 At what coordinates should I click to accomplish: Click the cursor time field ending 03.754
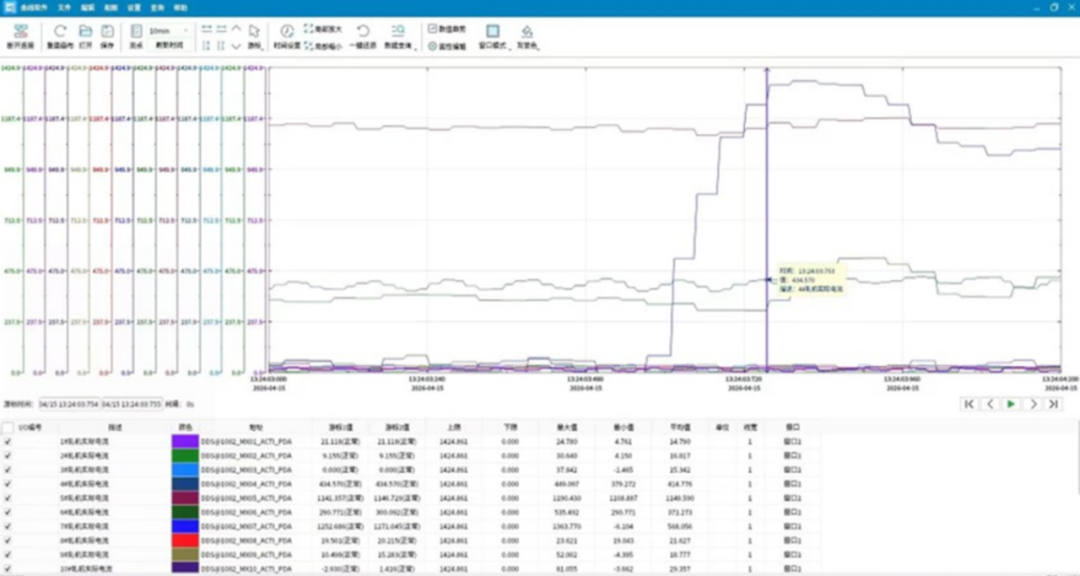(x=69, y=404)
